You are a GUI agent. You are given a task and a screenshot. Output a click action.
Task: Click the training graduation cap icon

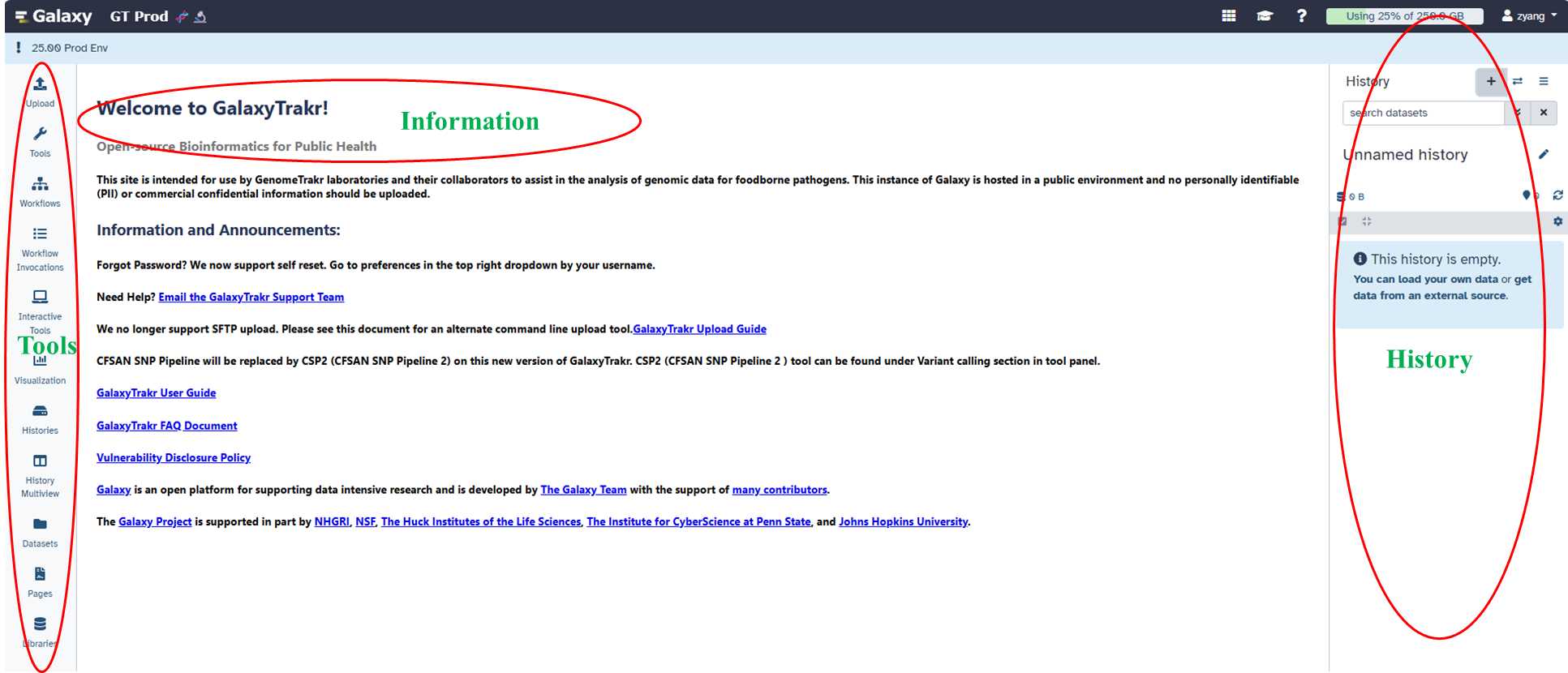[1265, 16]
